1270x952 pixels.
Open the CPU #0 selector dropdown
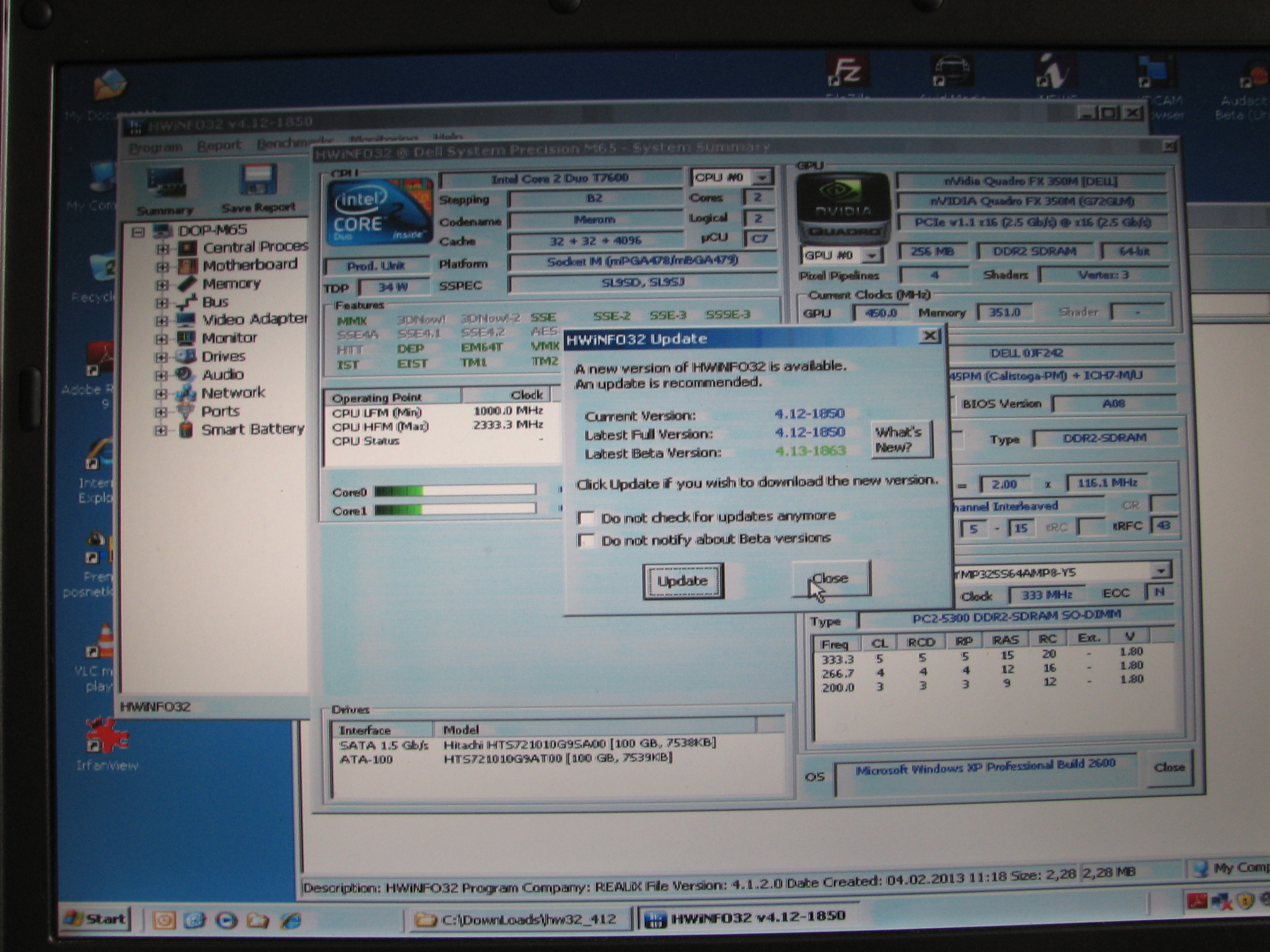(x=762, y=178)
